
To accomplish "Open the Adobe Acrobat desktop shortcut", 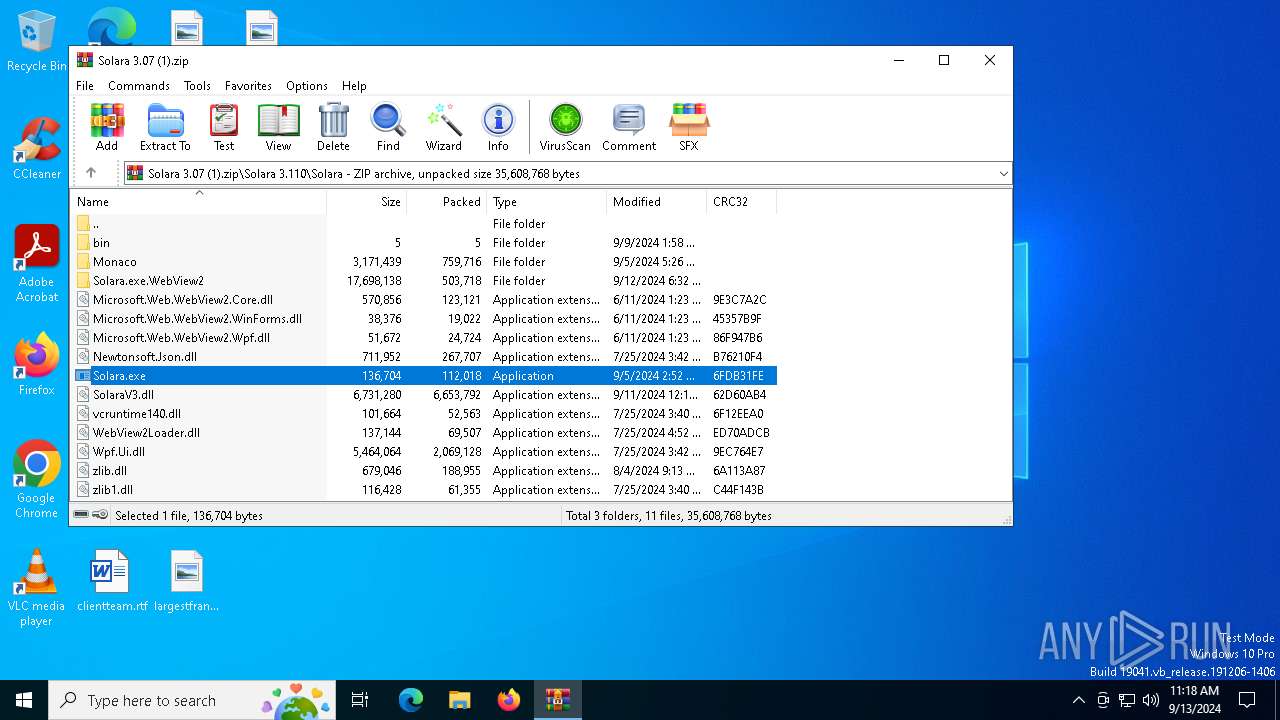I will coord(37,264).
